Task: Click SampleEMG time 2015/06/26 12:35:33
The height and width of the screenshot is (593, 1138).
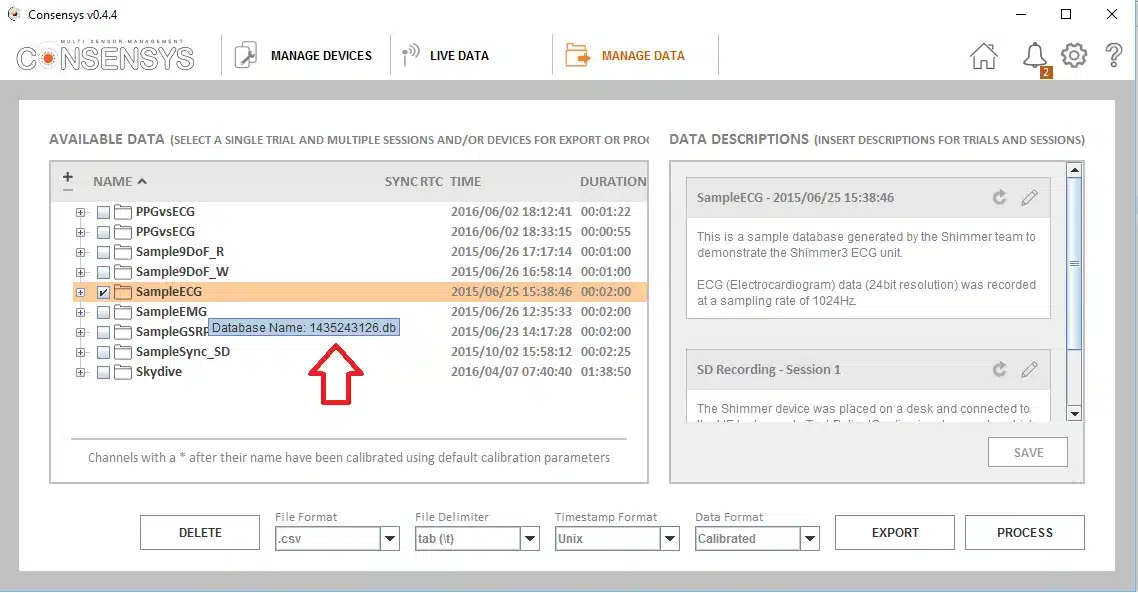Action: pyautogui.click(x=511, y=312)
